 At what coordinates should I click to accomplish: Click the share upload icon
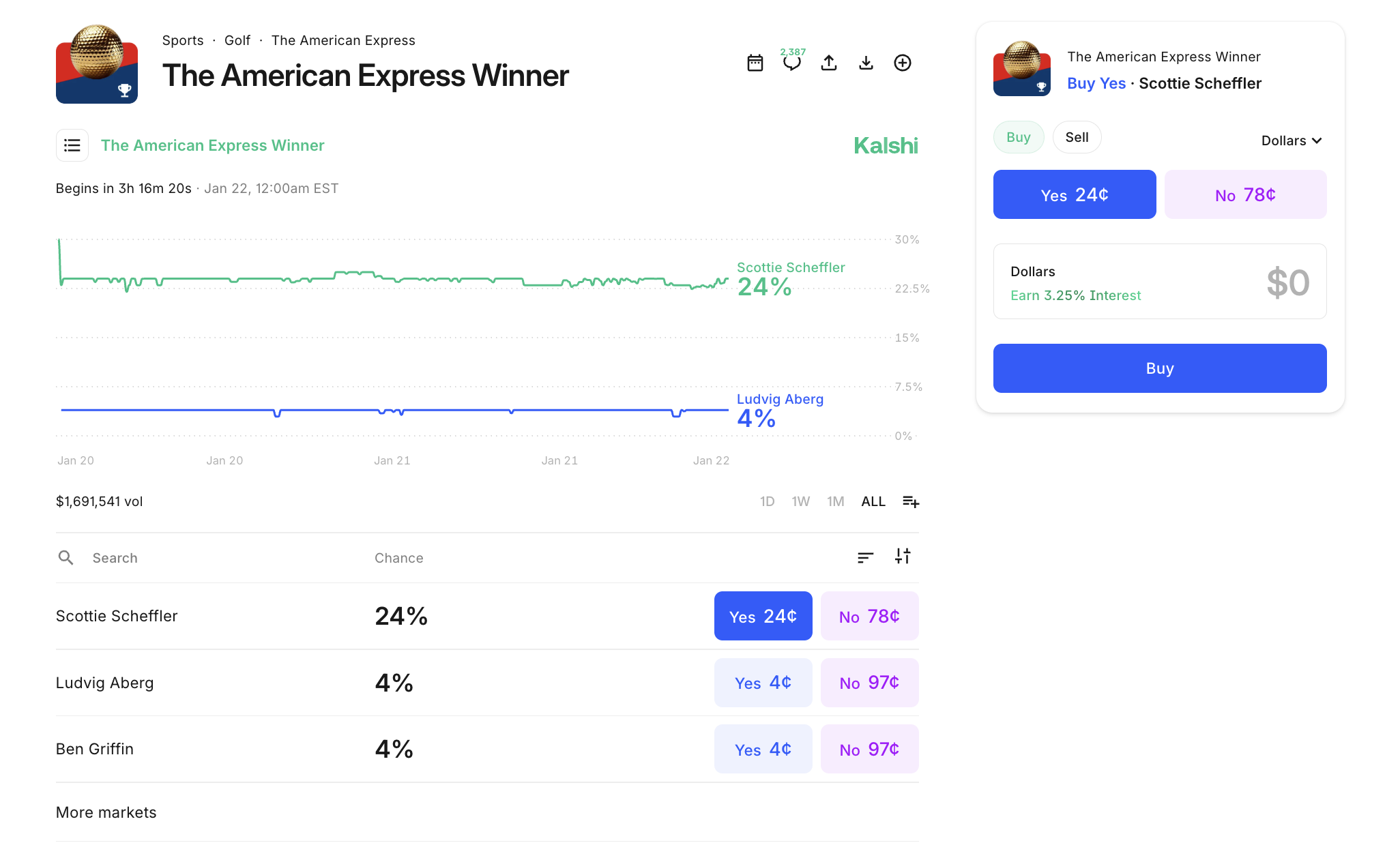coord(829,63)
